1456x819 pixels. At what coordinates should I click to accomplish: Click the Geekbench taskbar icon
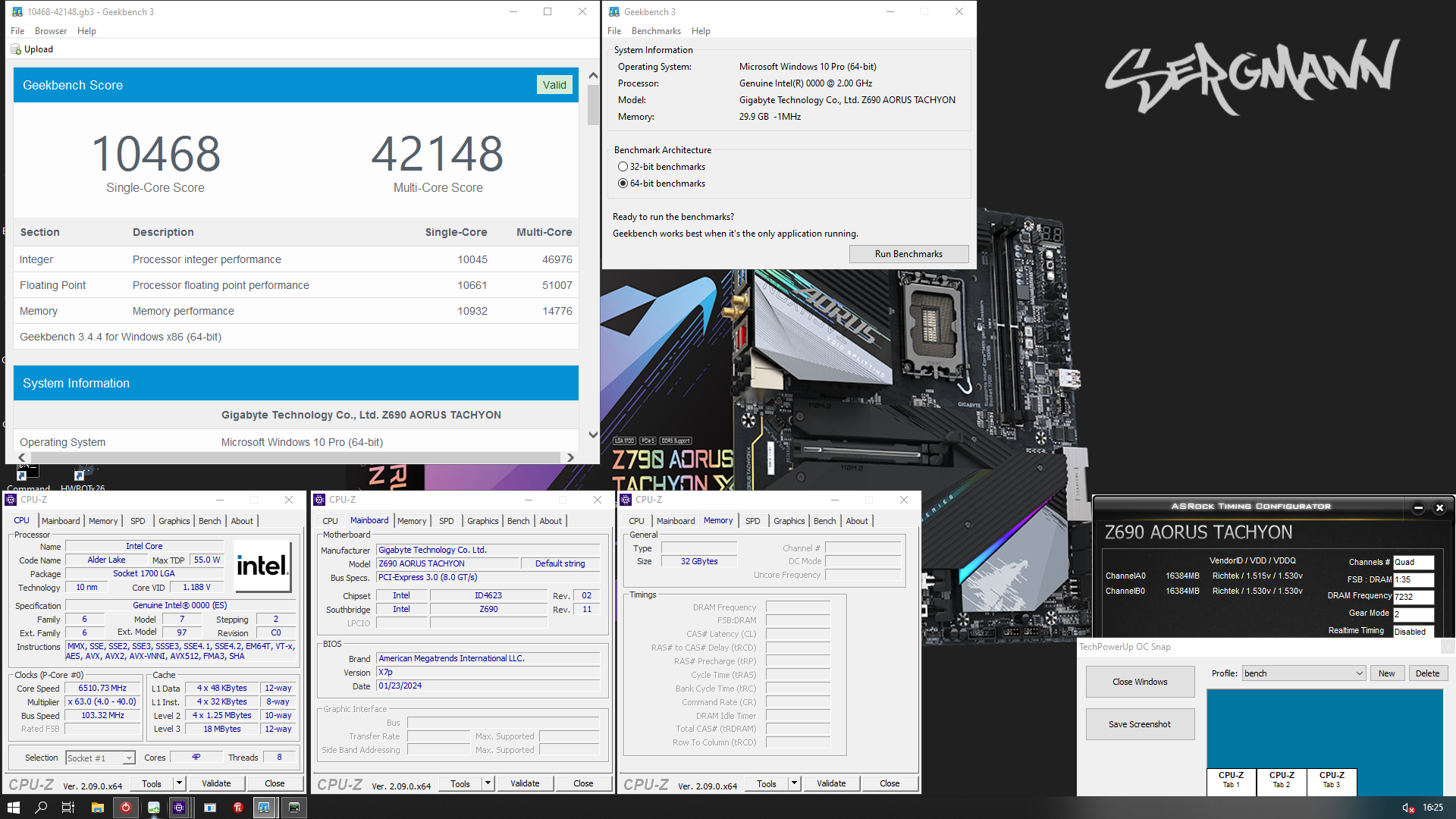click(x=264, y=808)
